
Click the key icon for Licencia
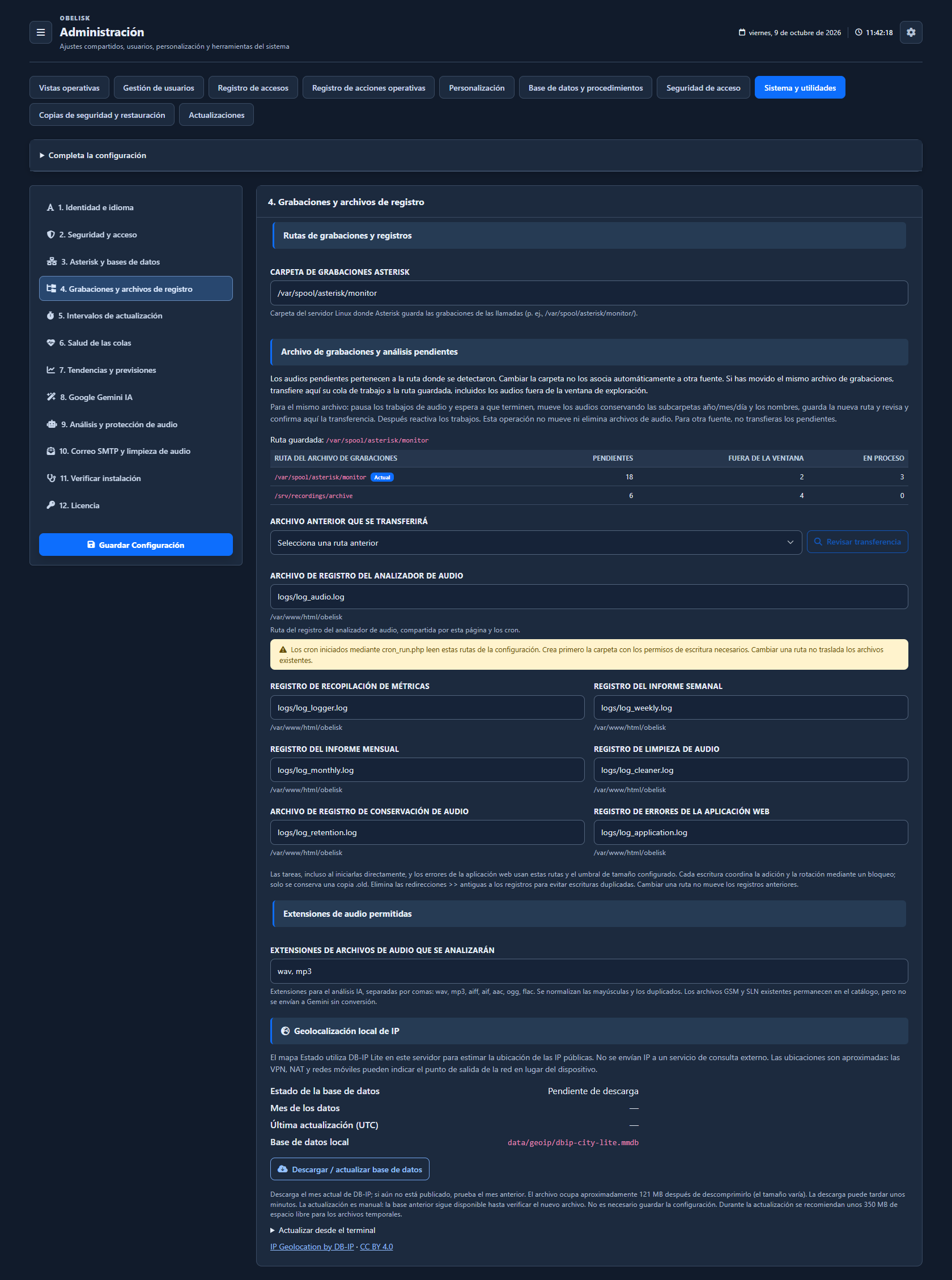pos(50,505)
